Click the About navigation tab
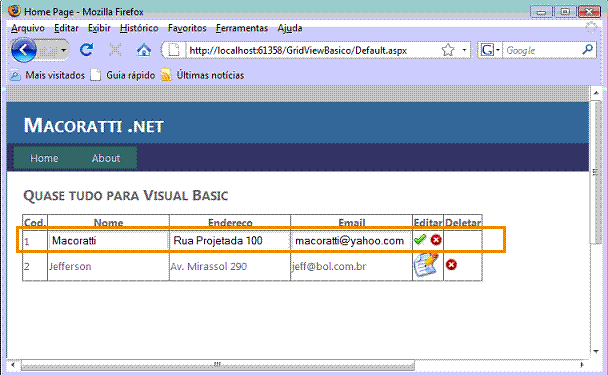This screenshot has height=375, width=608. point(106,158)
